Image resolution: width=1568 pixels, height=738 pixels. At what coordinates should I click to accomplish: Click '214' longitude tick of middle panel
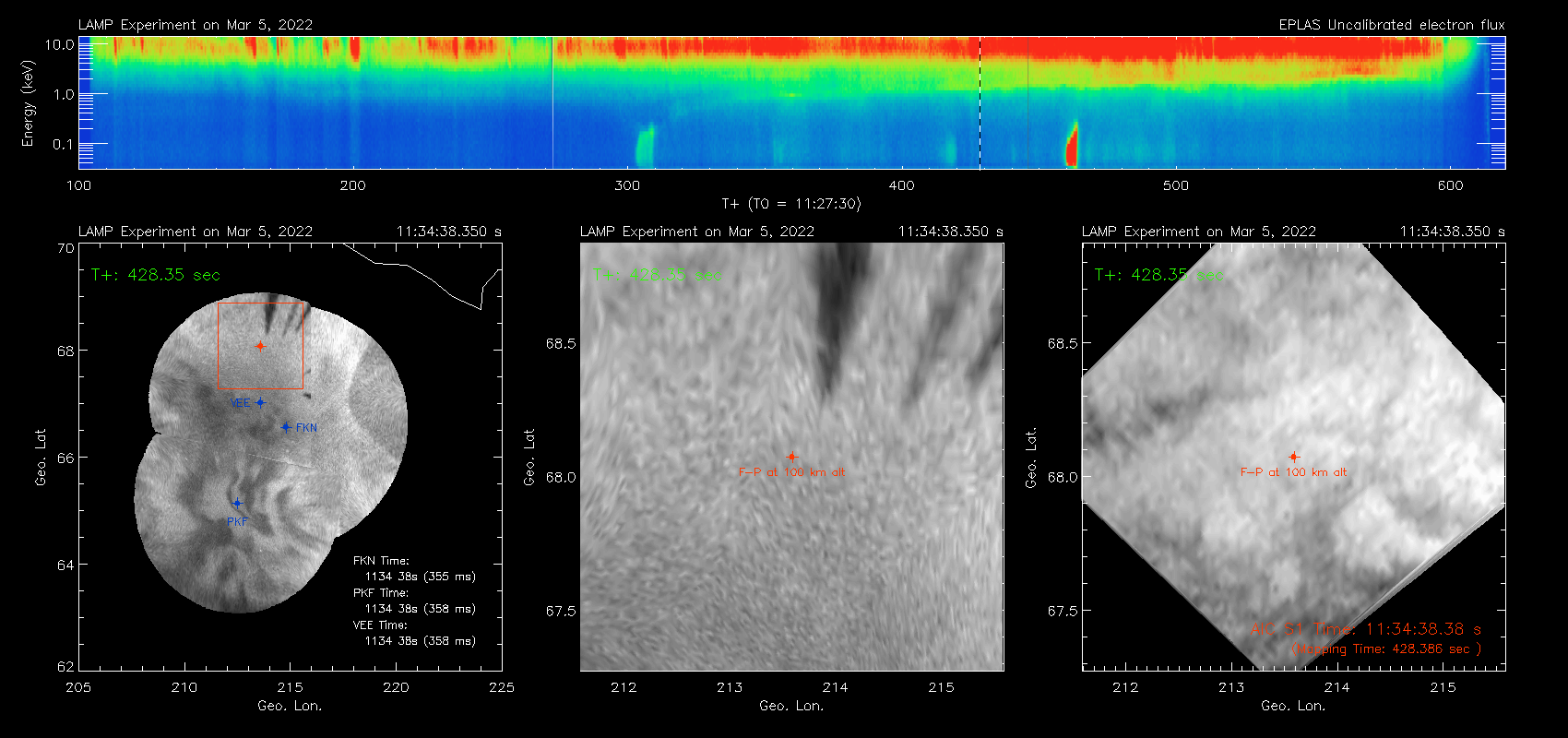point(836,687)
